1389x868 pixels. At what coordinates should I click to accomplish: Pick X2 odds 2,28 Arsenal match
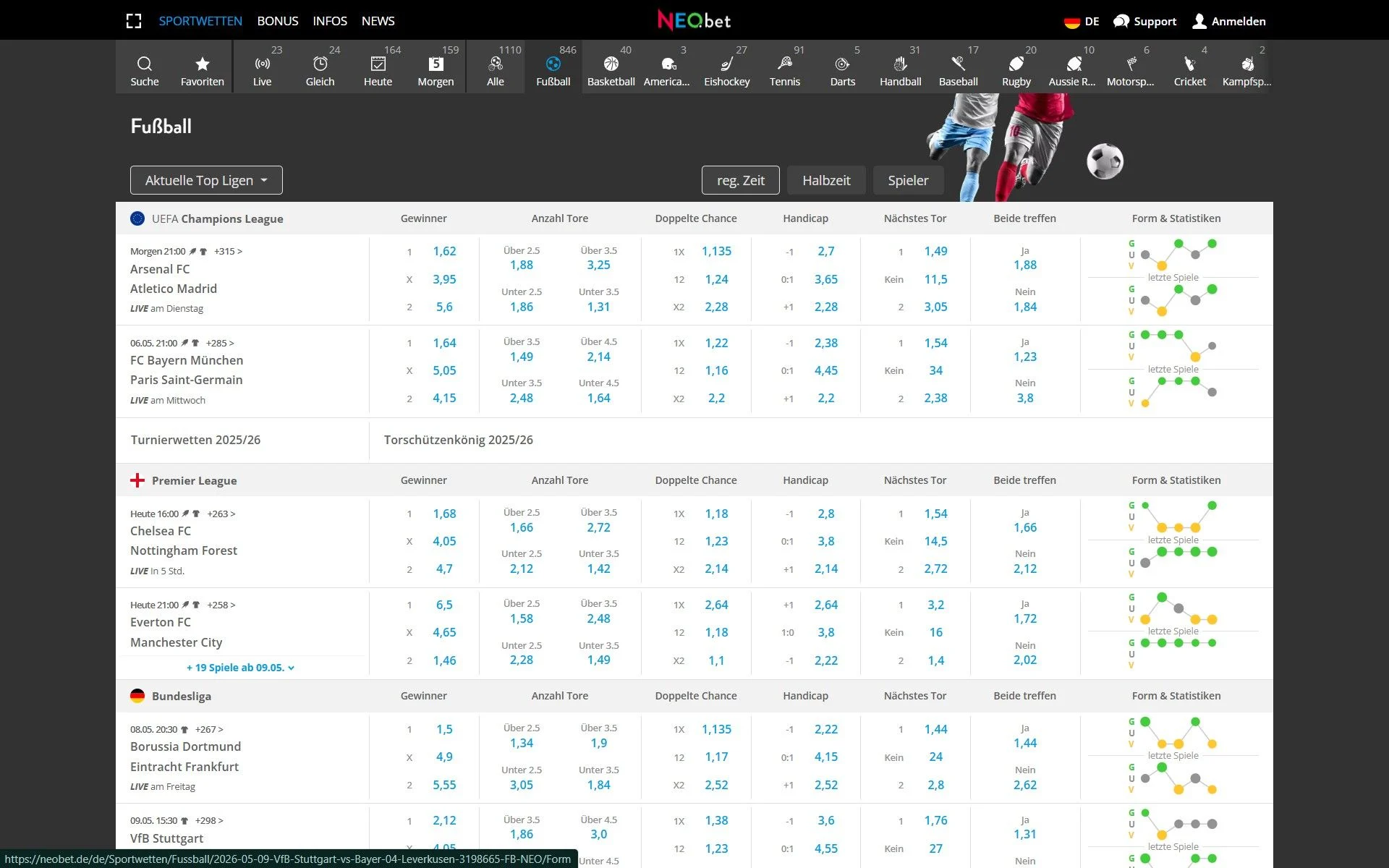(x=716, y=307)
